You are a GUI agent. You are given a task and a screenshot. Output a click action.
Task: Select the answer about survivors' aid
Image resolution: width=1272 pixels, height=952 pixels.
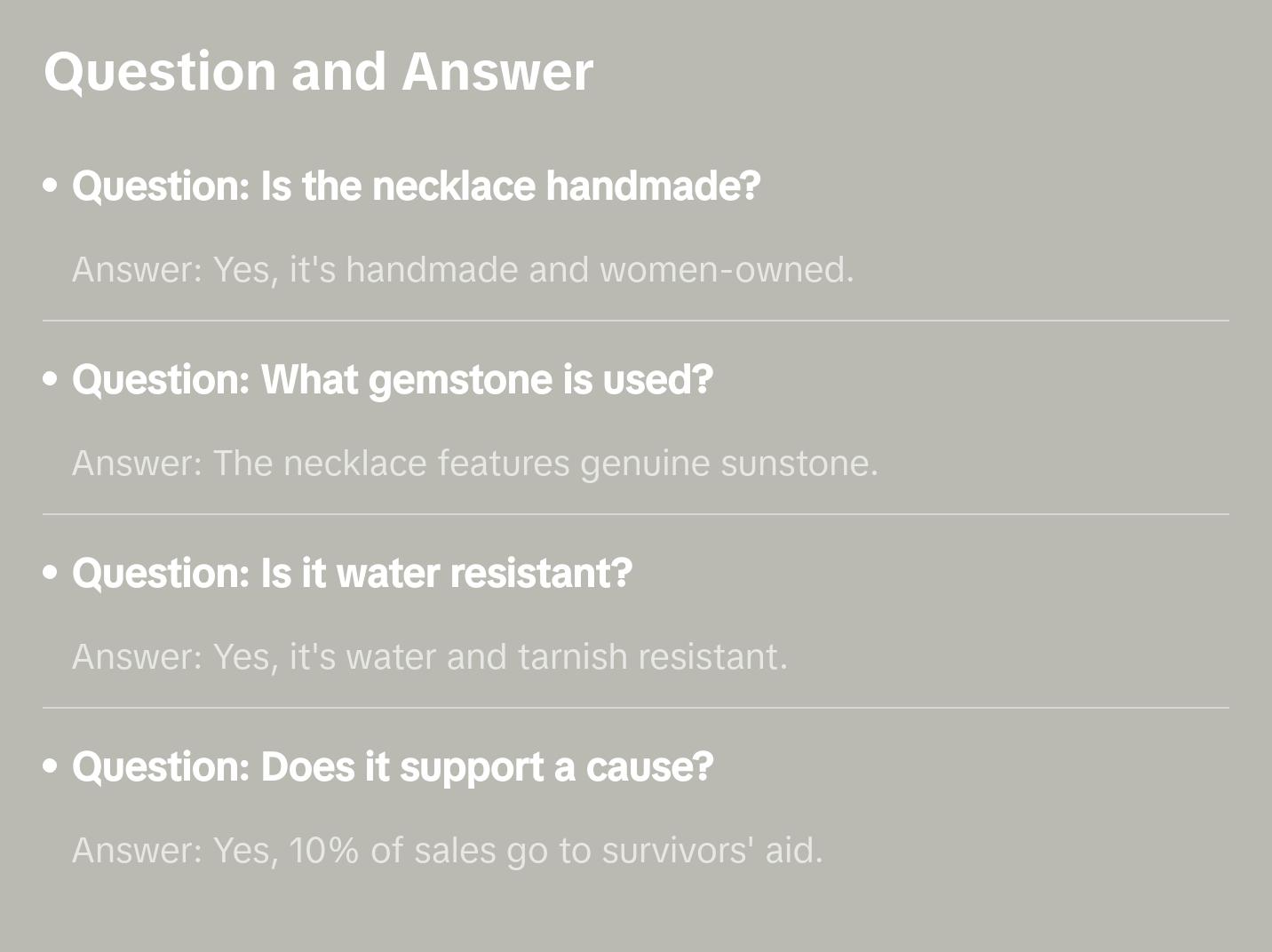pyautogui.click(x=447, y=850)
